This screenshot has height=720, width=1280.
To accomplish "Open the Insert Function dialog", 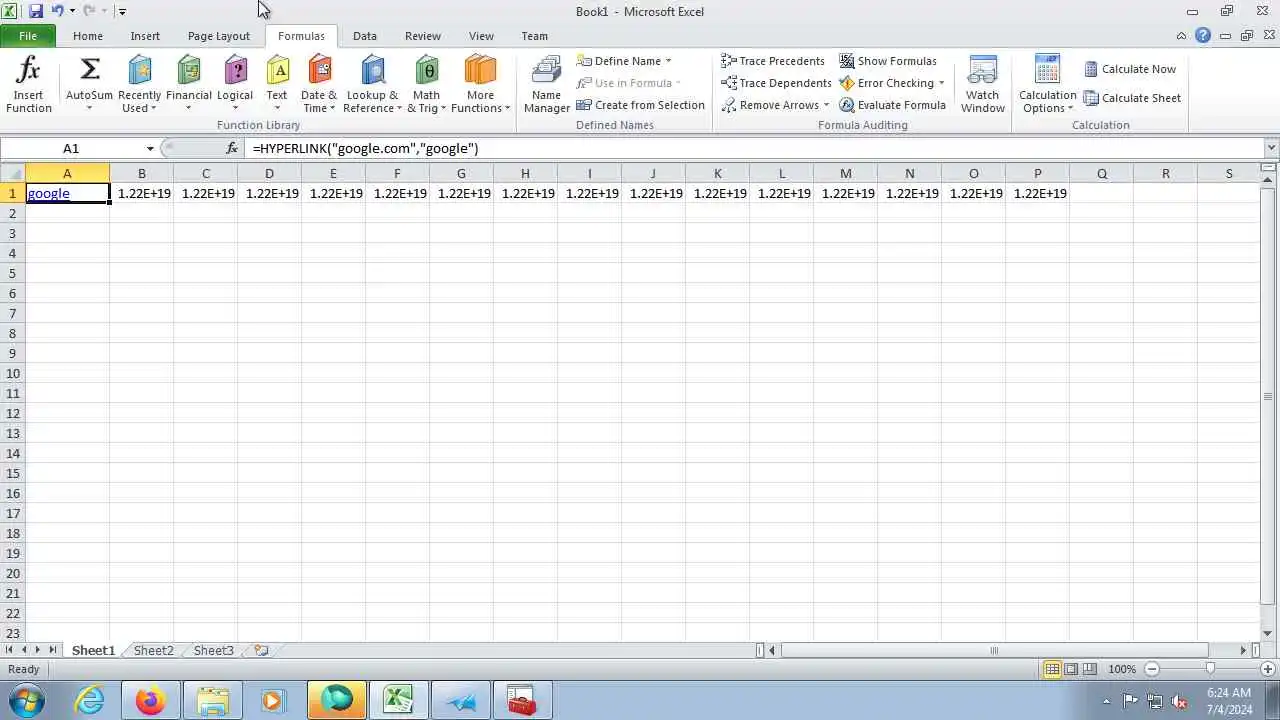I will (29, 85).
